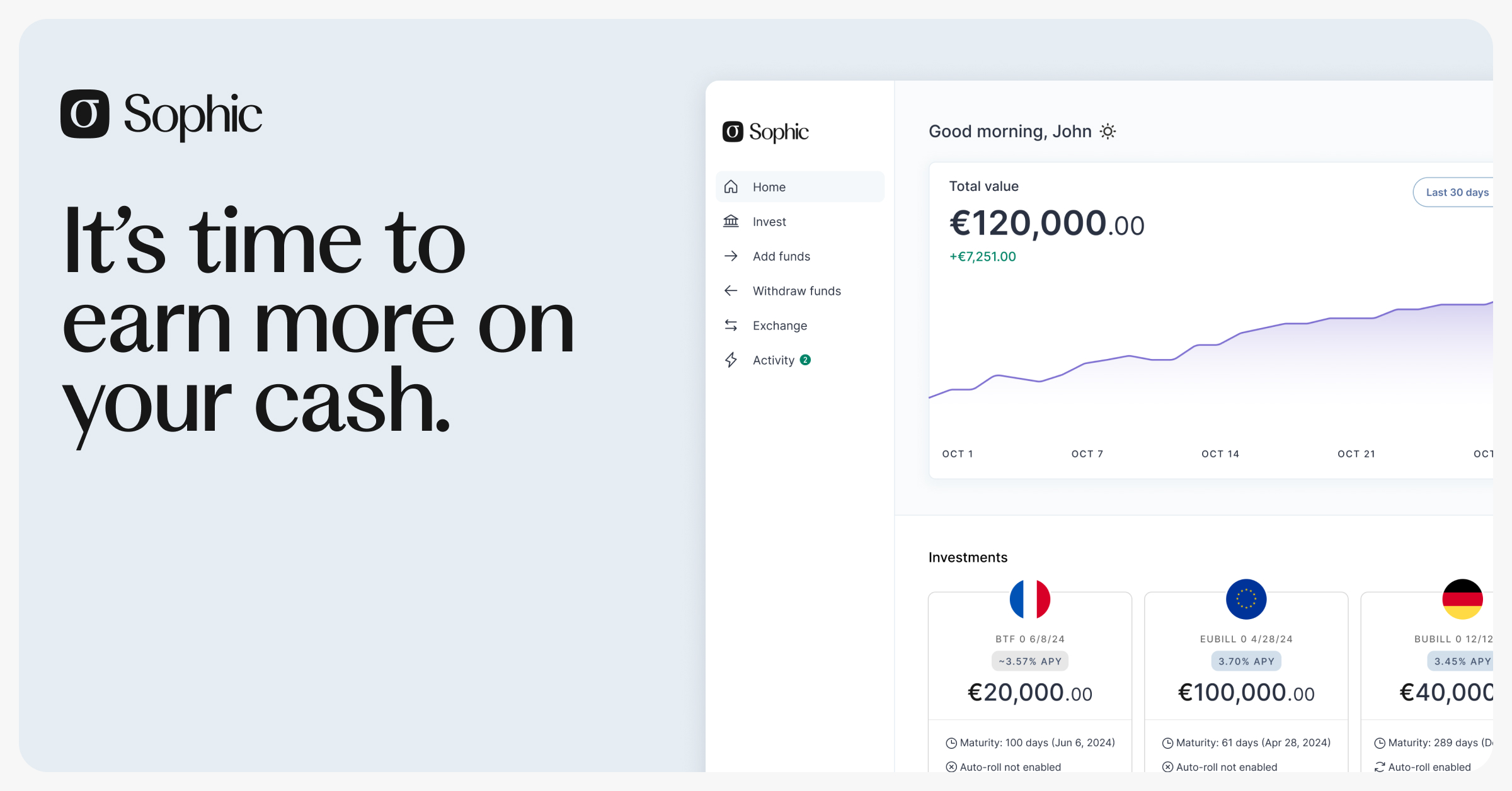Image resolution: width=1512 pixels, height=791 pixels.
Task: Click the Add funds arrow icon
Action: coord(731,256)
